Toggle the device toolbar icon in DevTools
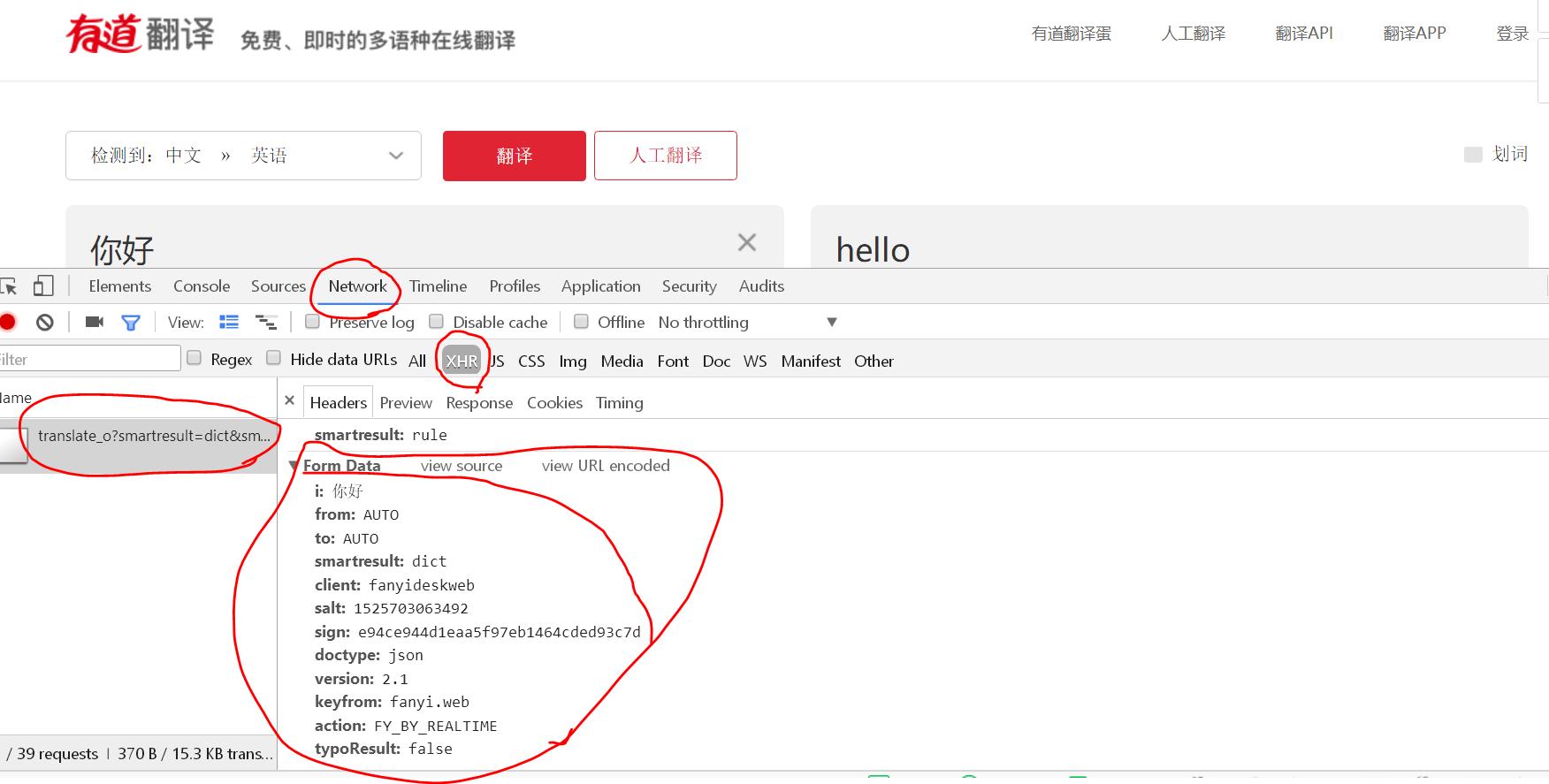The height and width of the screenshot is (784, 1549). coord(43,286)
